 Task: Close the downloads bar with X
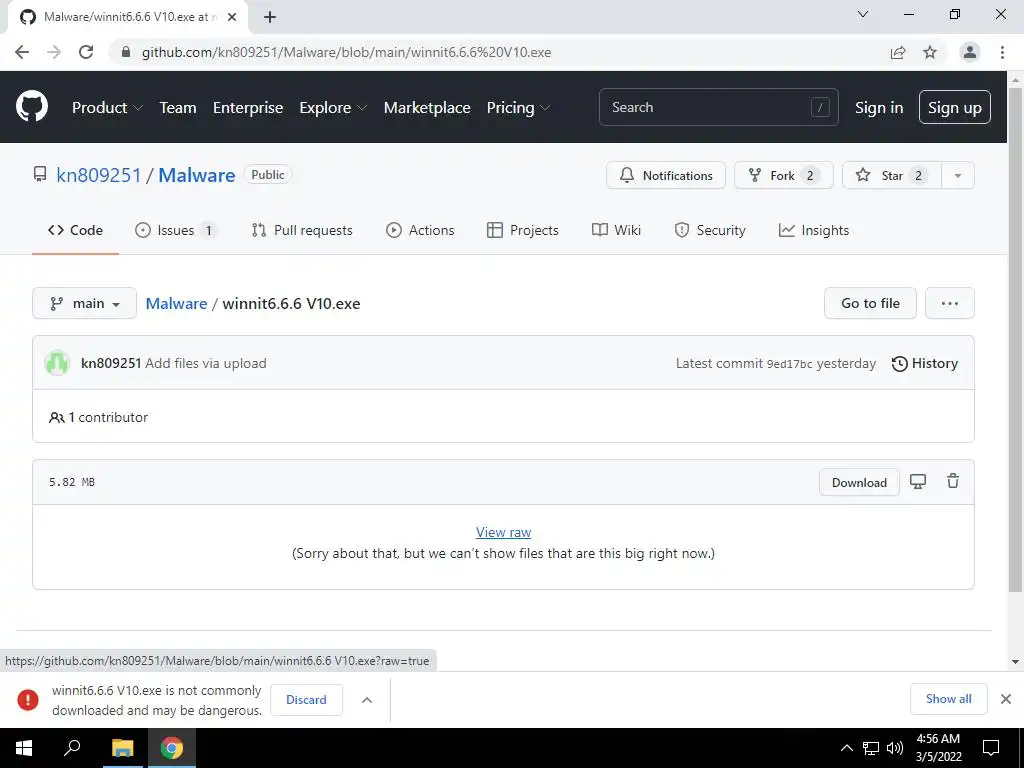coord(1006,699)
